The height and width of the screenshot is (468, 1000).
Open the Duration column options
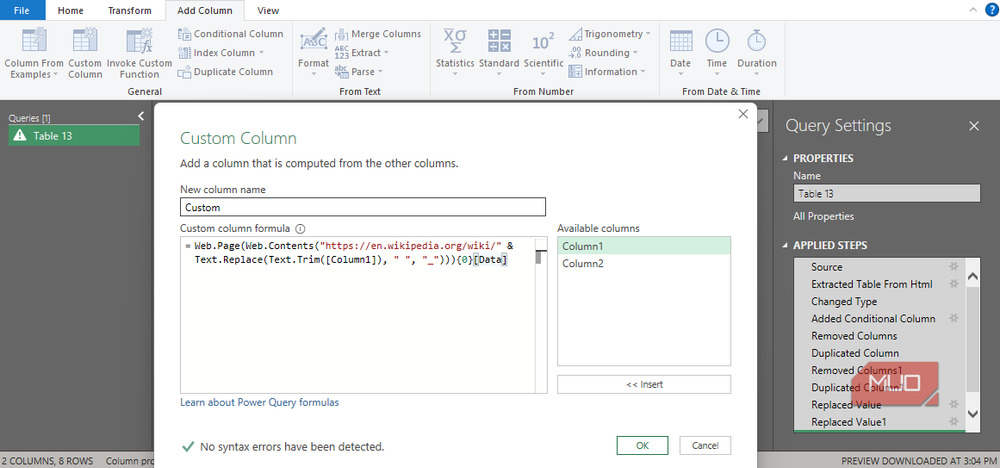pos(757,53)
